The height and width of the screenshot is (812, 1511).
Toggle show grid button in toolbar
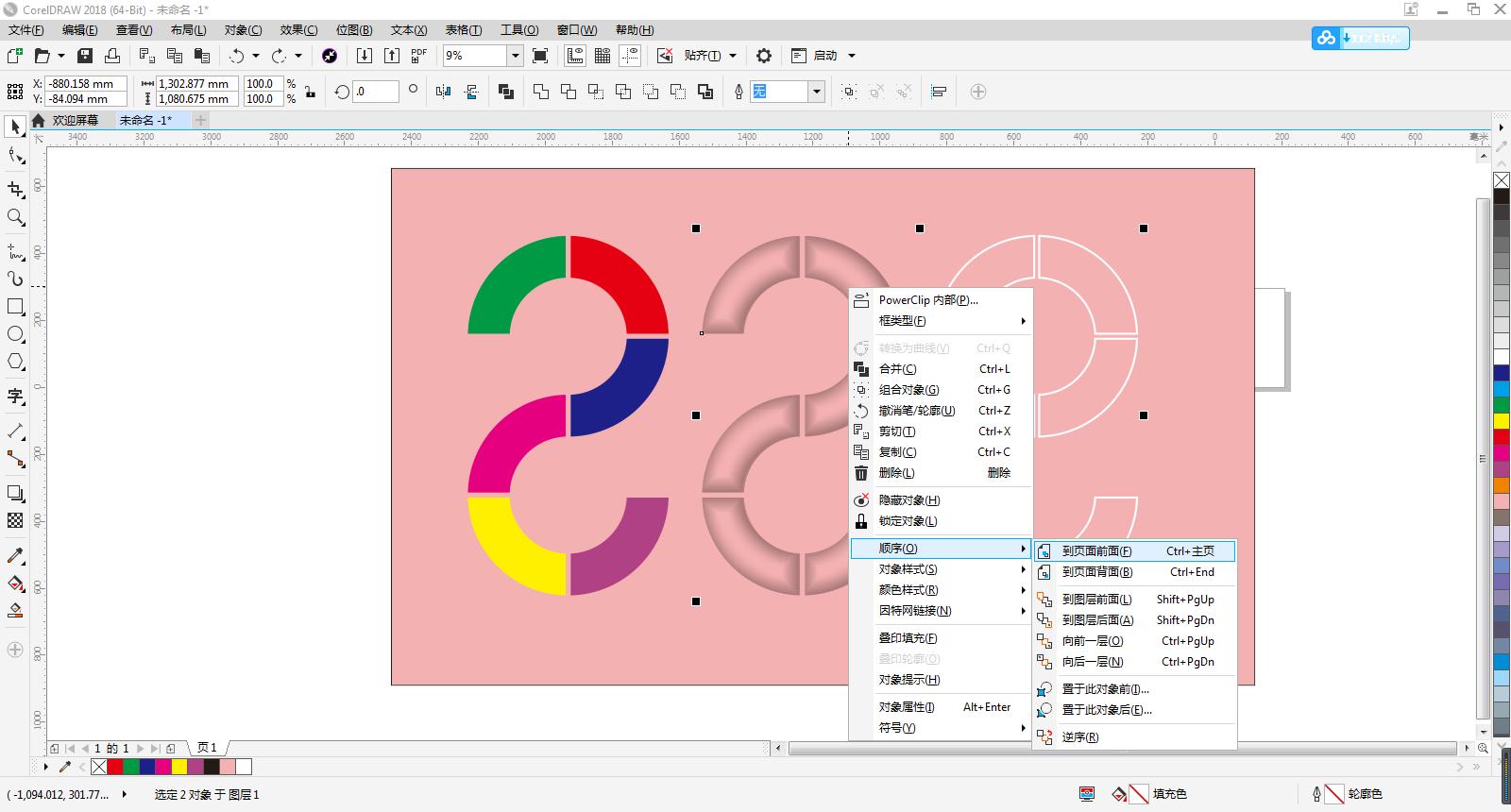(x=603, y=56)
